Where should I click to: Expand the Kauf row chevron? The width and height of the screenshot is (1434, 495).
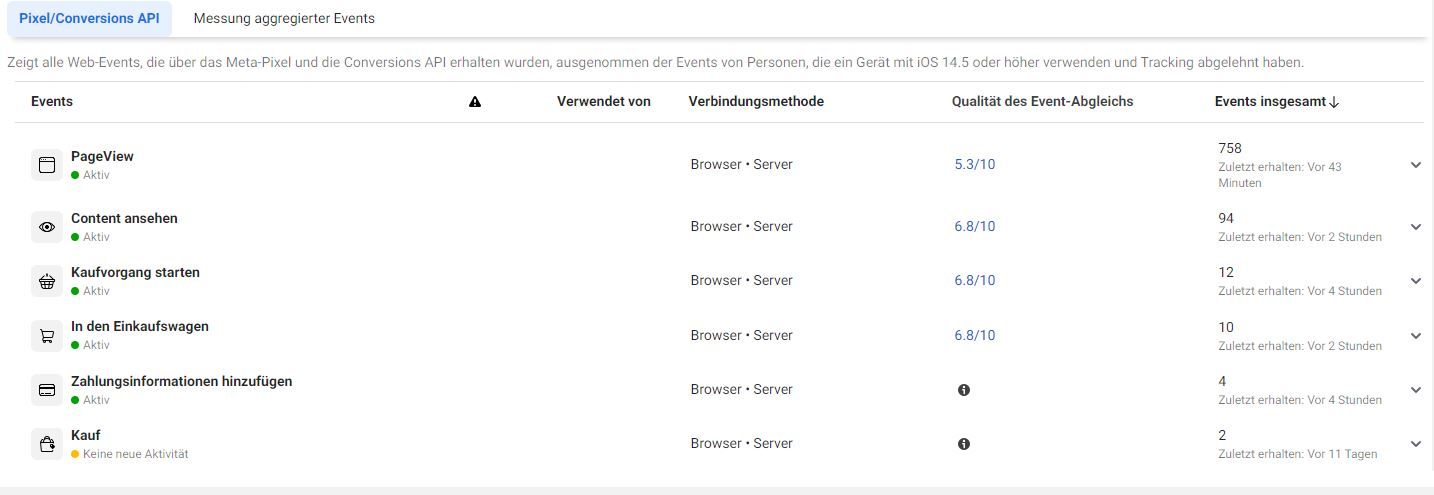pyautogui.click(x=1416, y=444)
